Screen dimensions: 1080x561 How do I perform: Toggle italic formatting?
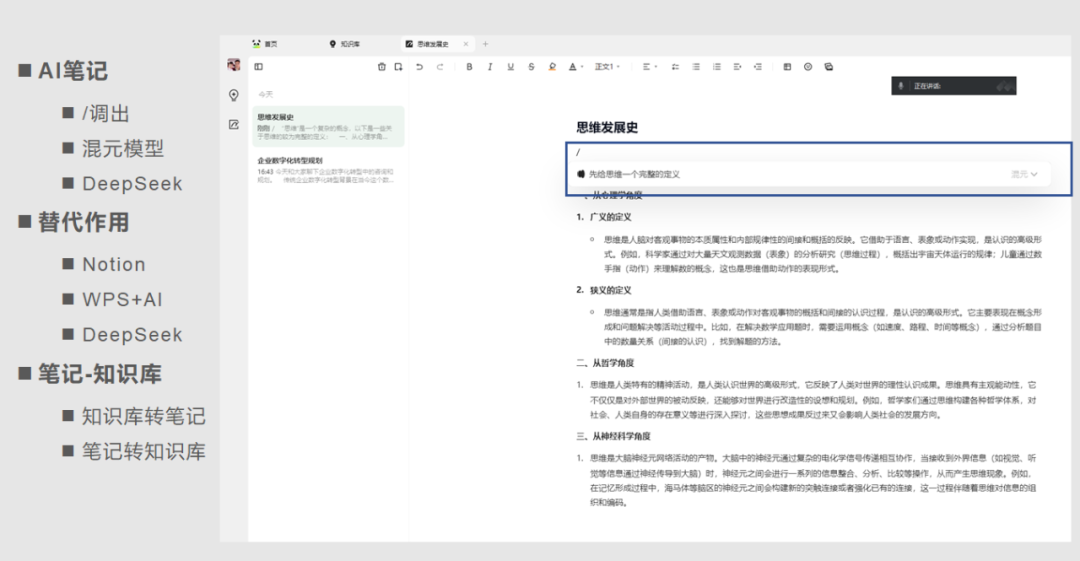(x=490, y=67)
